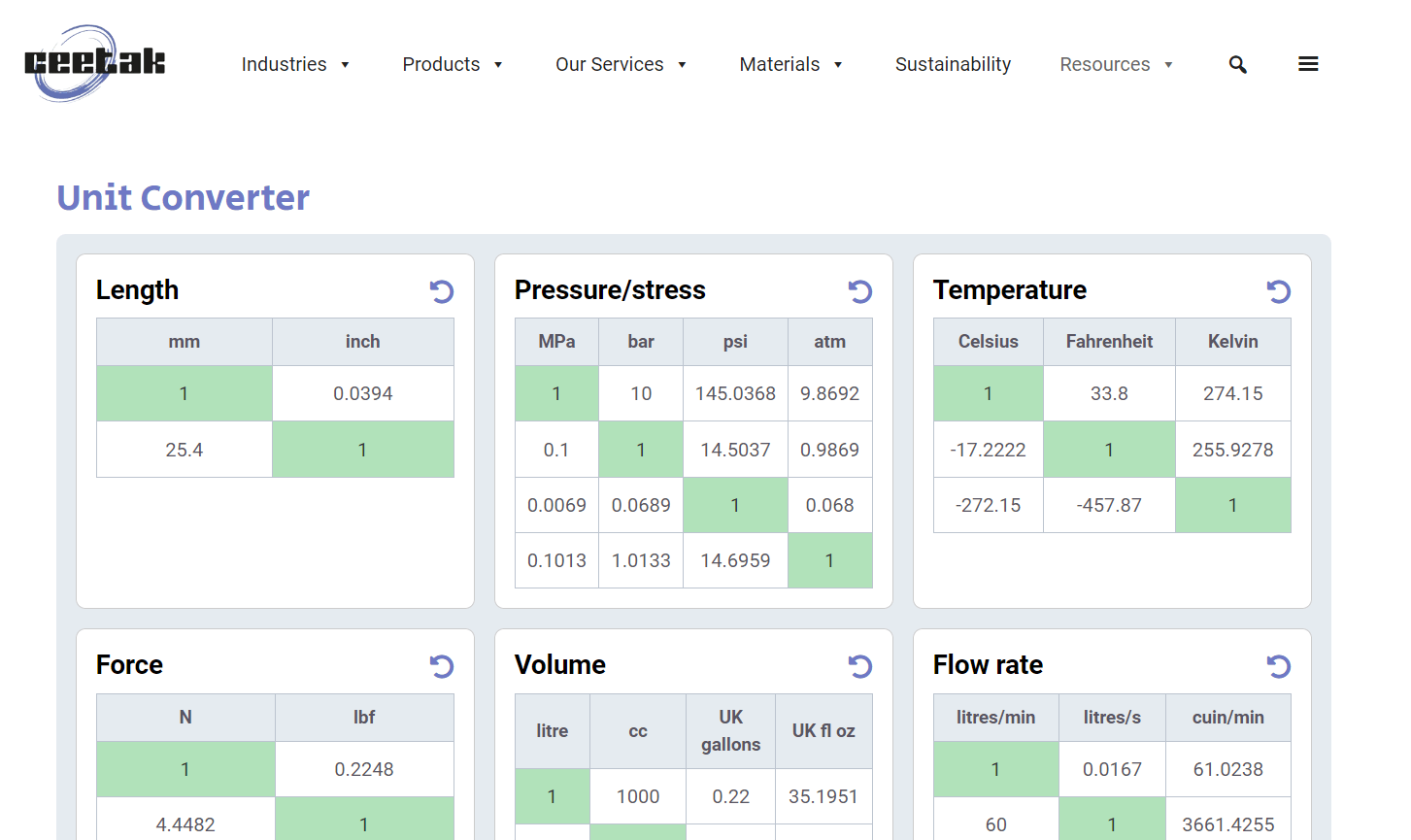Click the Temperature reset icon

coord(1279,291)
